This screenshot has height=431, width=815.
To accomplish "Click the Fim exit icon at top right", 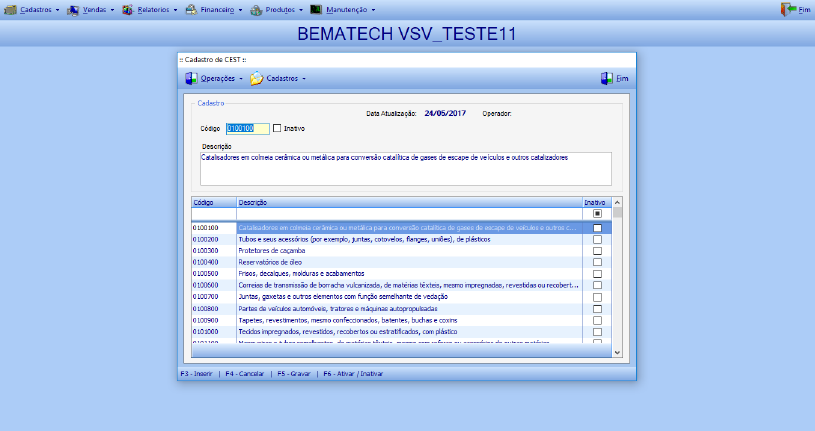I will tap(788, 9).
